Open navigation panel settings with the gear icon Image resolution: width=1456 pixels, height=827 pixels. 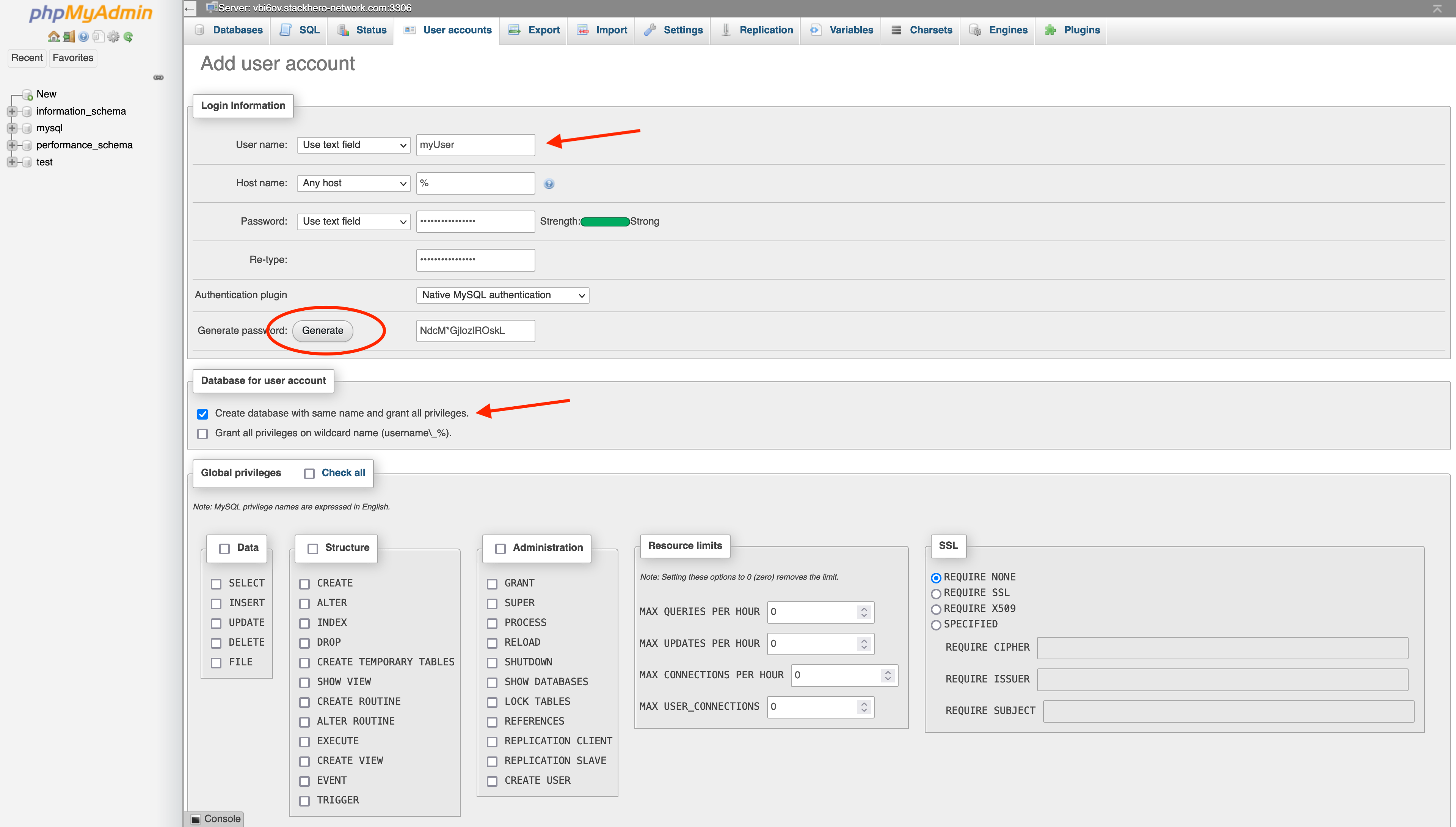(x=113, y=37)
